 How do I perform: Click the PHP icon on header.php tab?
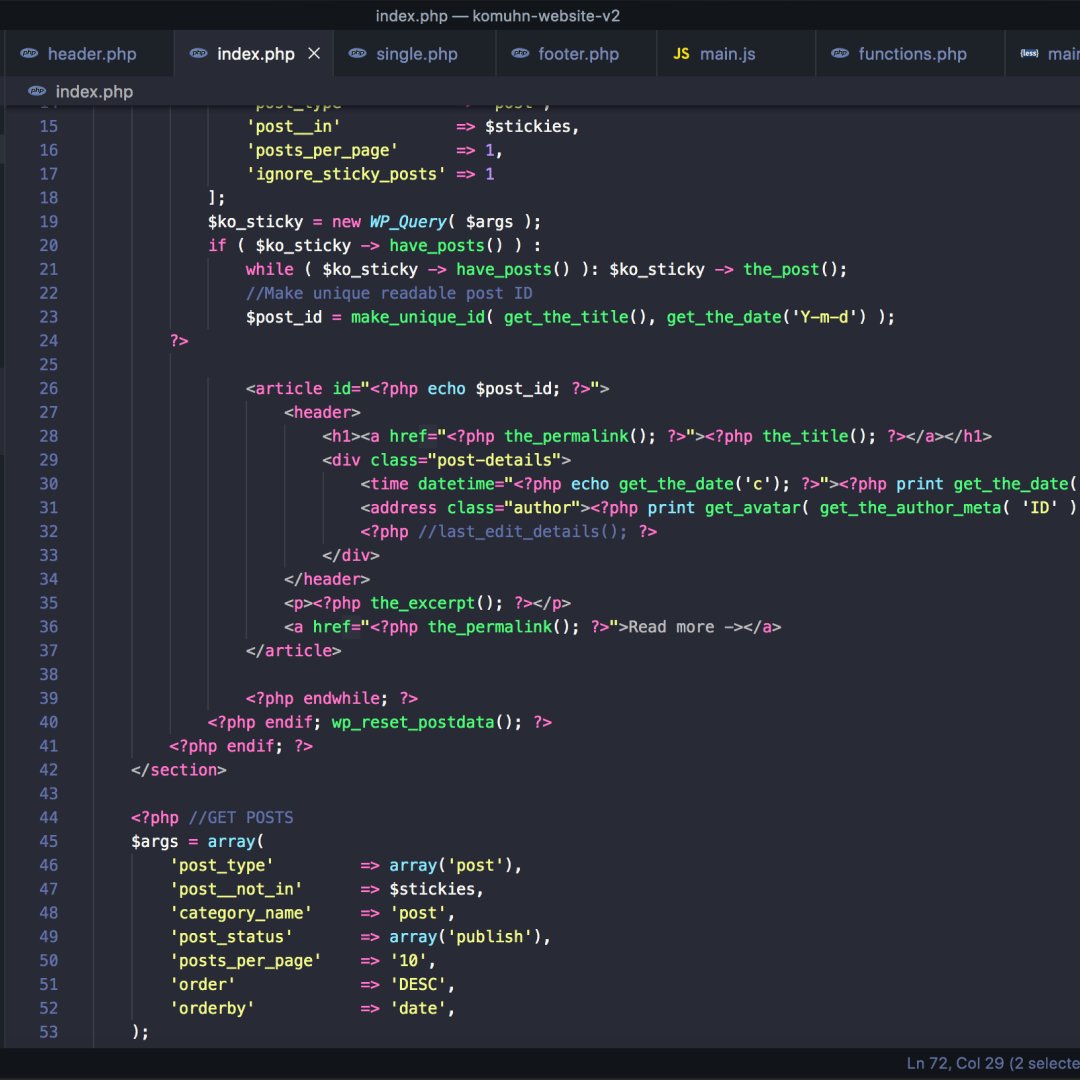[x=29, y=53]
